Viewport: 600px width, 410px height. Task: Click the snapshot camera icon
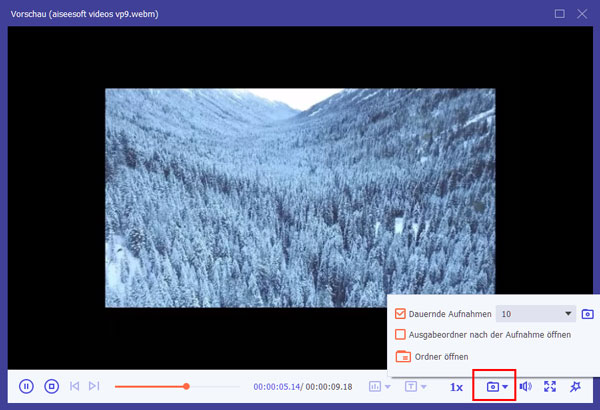click(492, 386)
